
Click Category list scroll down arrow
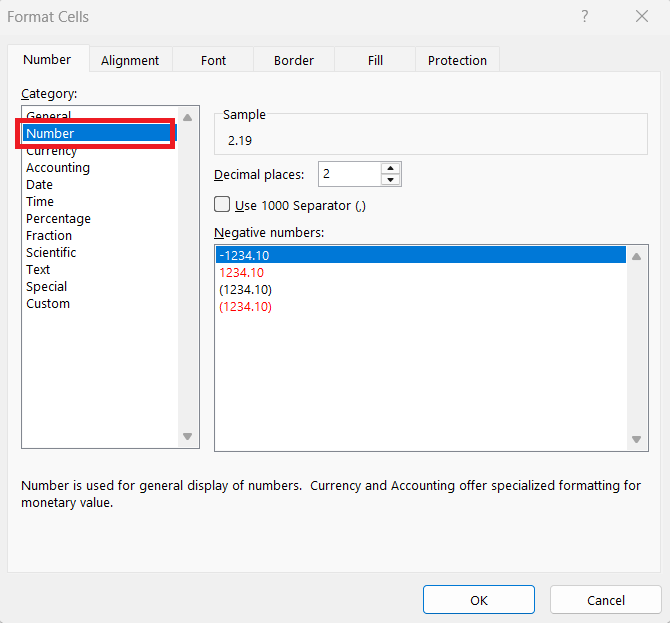(187, 436)
